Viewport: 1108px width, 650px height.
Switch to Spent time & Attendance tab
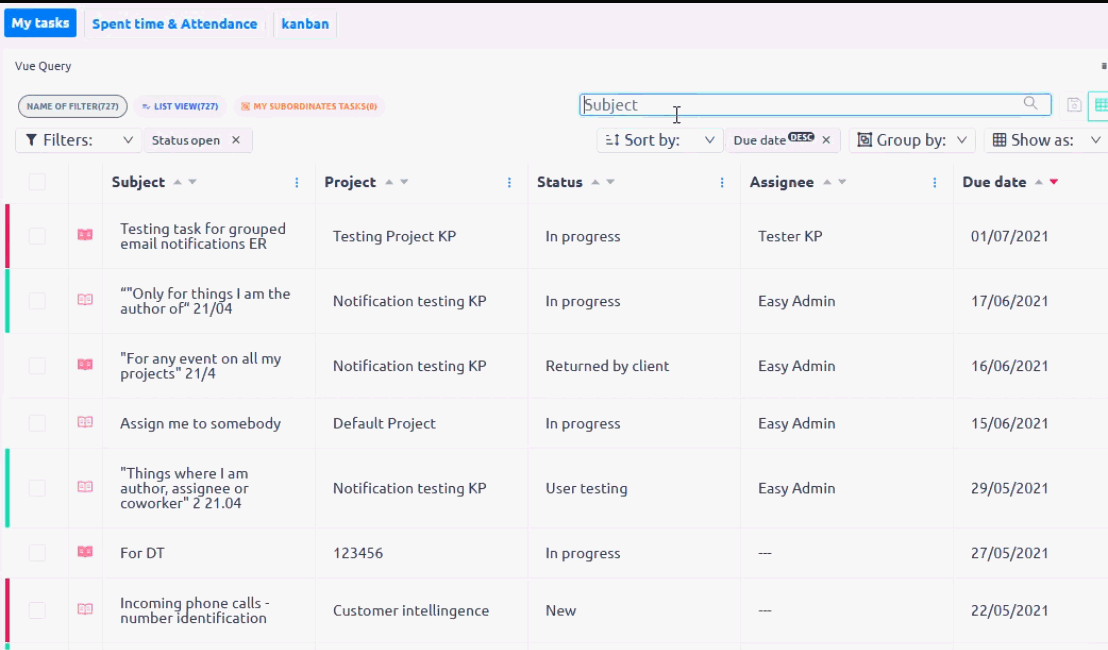coord(175,24)
